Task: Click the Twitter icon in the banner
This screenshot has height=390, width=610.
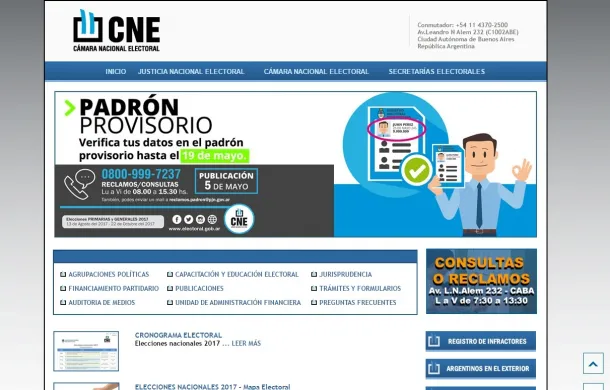Action: 188,220
